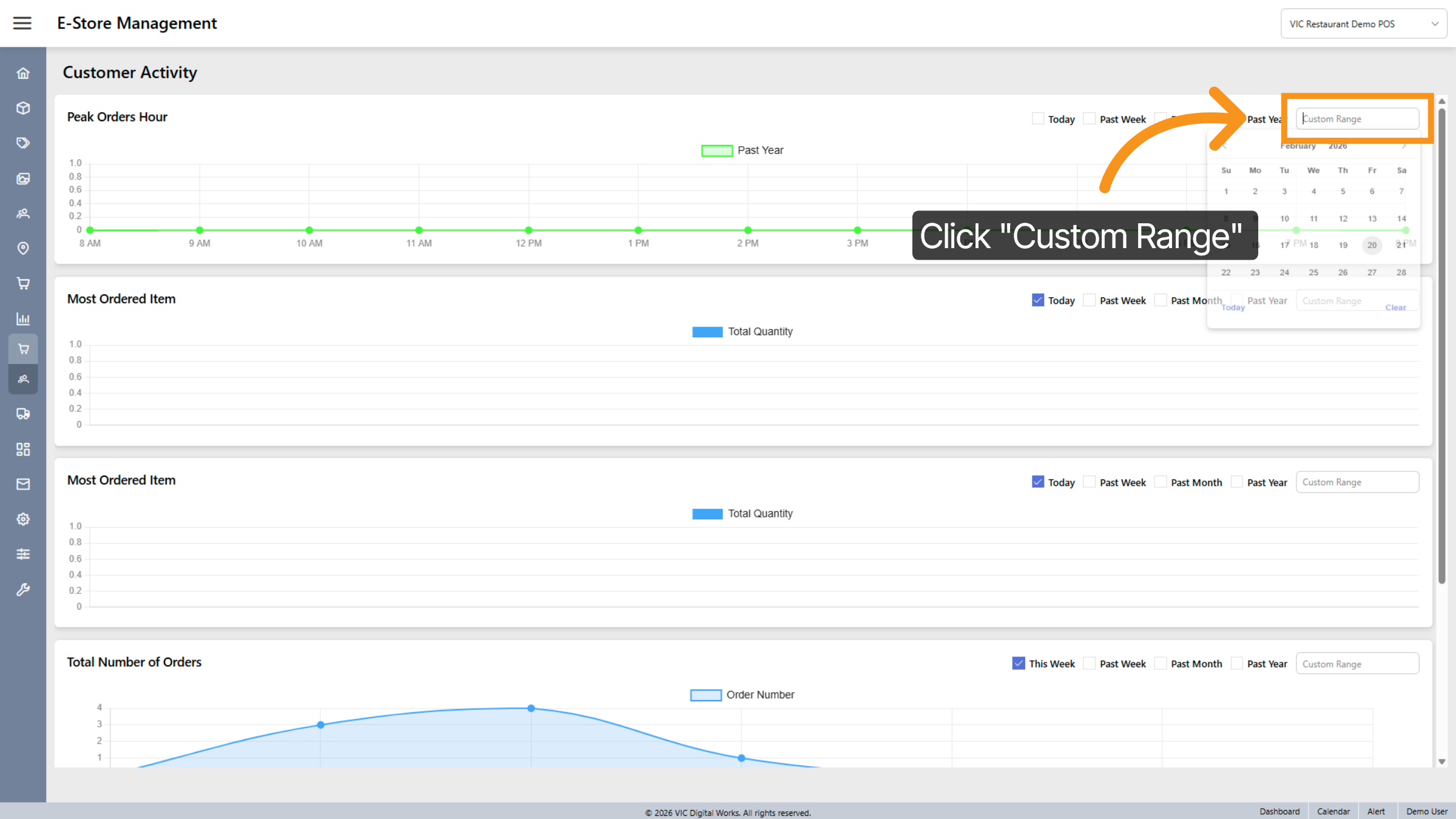Click Clear in the date picker
1456x819 pixels.
tap(1395, 308)
